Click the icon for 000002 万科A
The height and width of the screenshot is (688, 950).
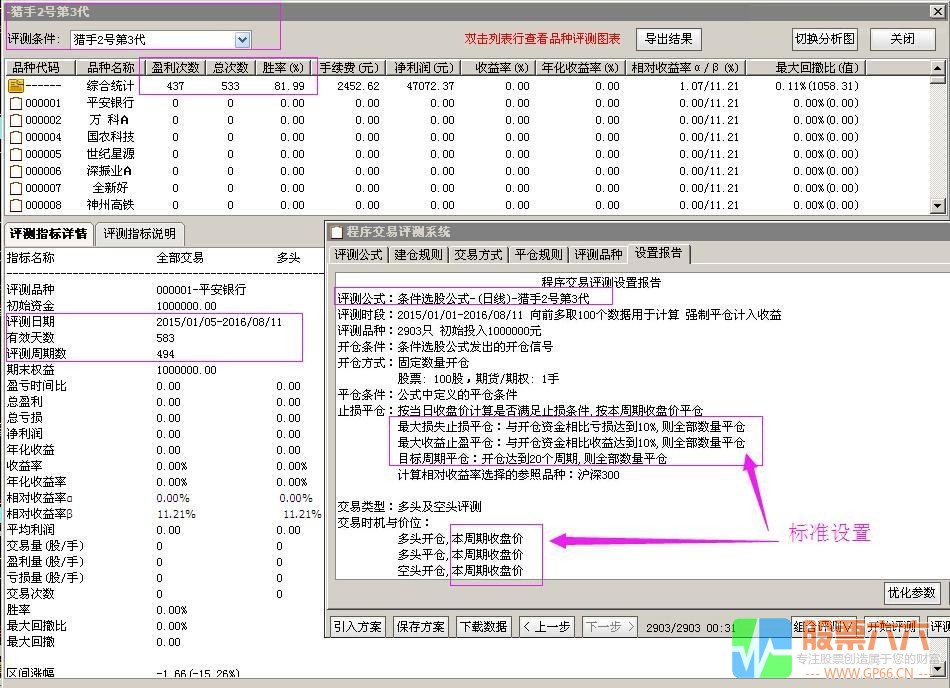point(16,121)
